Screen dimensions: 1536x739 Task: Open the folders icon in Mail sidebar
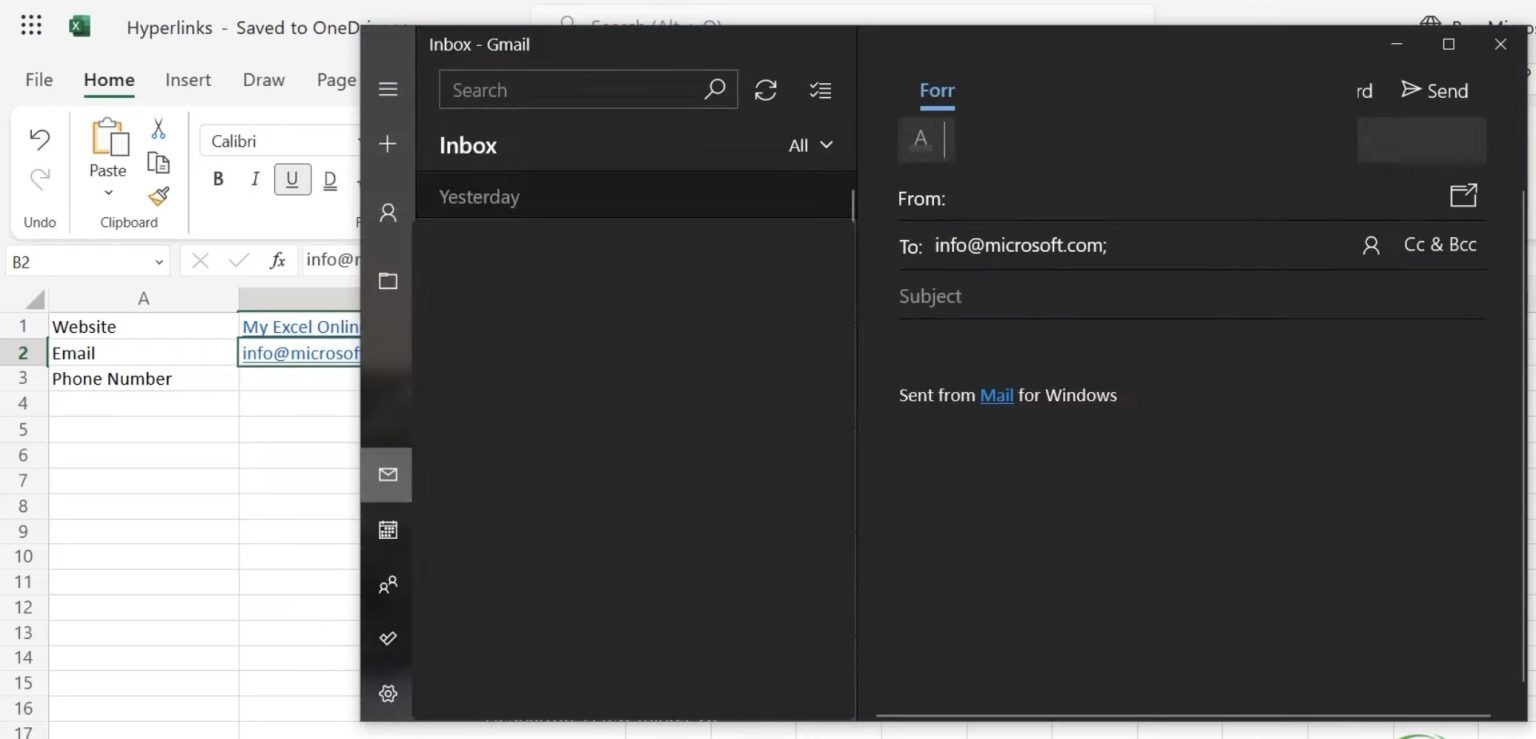388,281
